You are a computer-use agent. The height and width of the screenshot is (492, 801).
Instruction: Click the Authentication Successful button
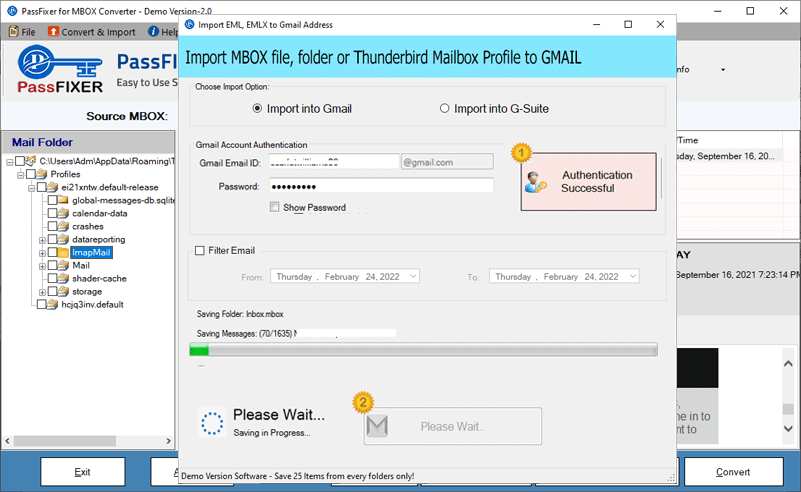[x=588, y=181]
